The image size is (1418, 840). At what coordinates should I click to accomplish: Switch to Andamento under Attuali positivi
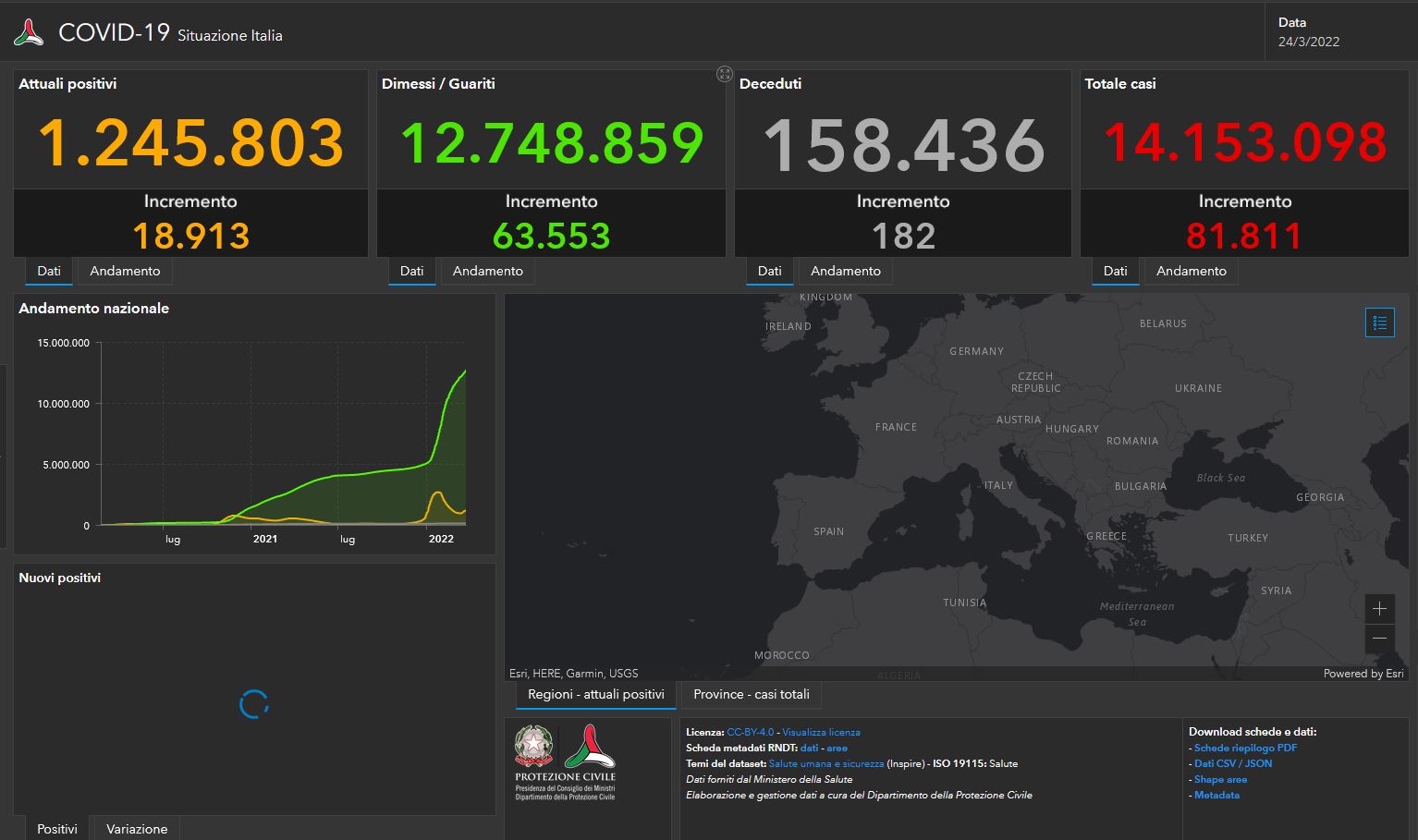click(124, 271)
